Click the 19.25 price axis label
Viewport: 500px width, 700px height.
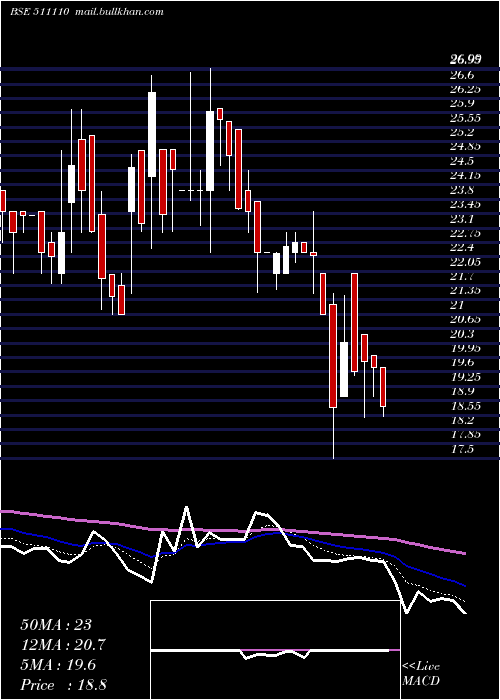pos(465,377)
